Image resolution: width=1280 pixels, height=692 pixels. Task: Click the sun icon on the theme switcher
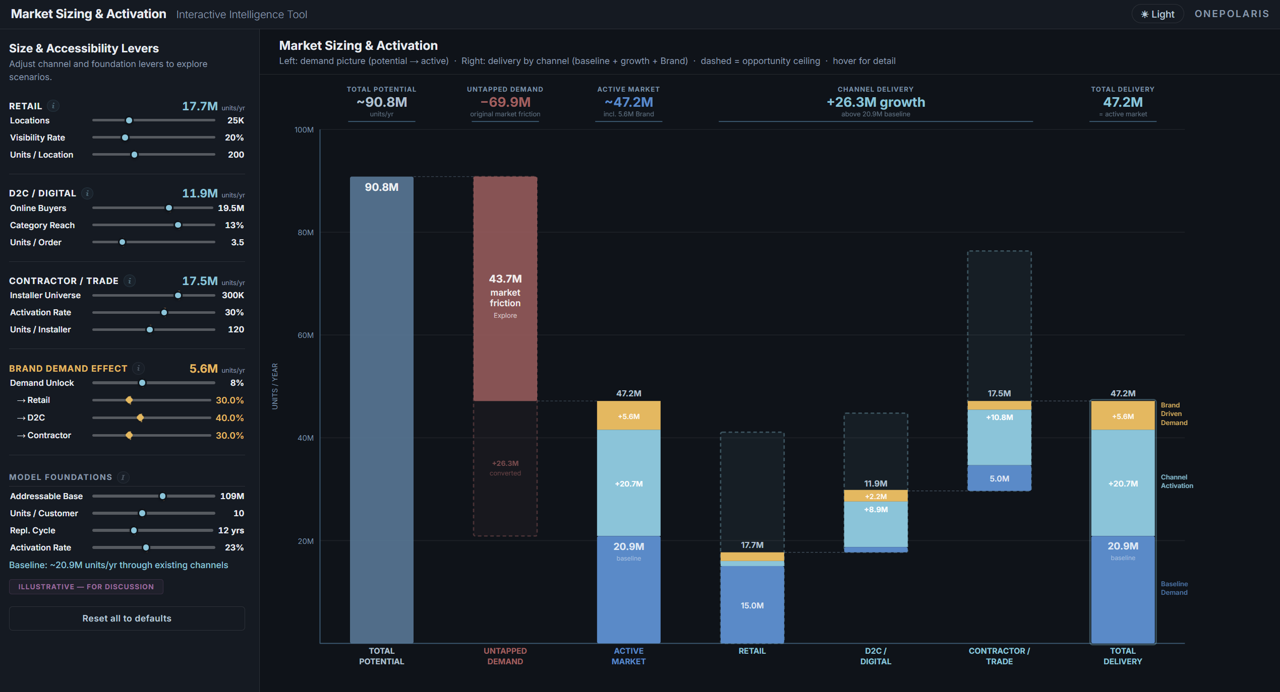coord(1143,14)
